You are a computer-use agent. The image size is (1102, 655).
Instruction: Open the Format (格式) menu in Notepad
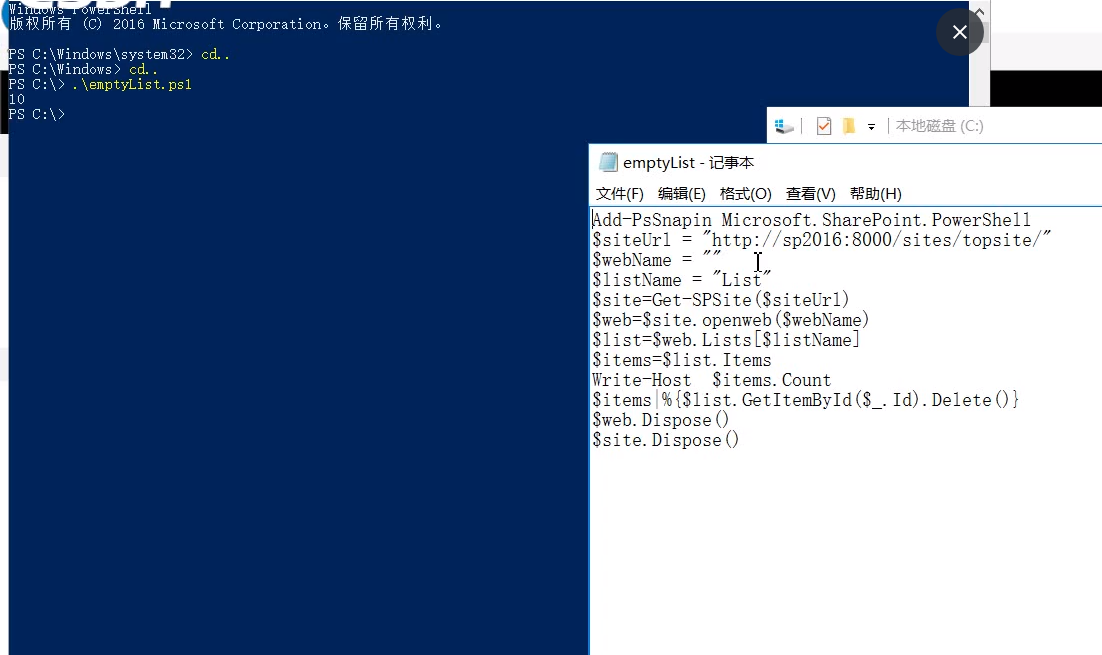point(745,194)
